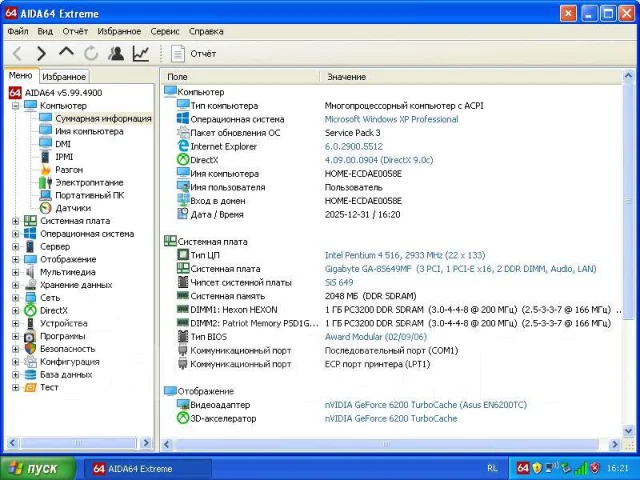The image size is (640, 480).
Task: Click the DMI monitor icon in tree
Action: (45, 144)
